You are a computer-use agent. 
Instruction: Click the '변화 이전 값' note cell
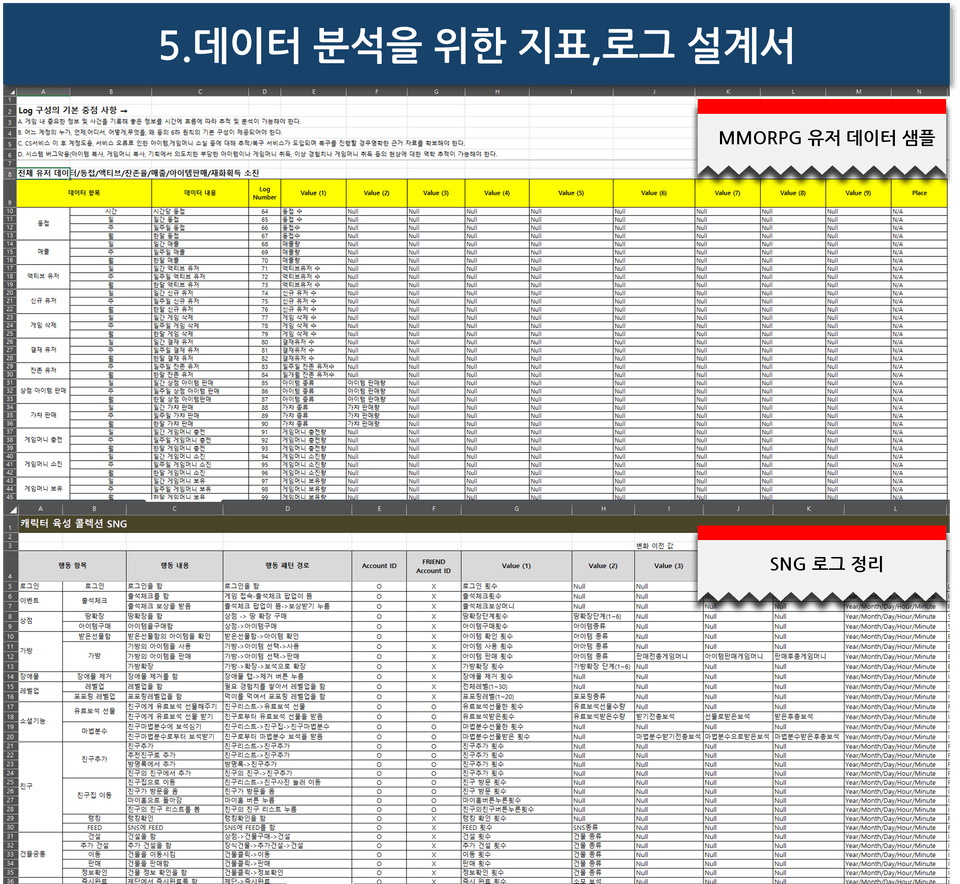pos(654,545)
